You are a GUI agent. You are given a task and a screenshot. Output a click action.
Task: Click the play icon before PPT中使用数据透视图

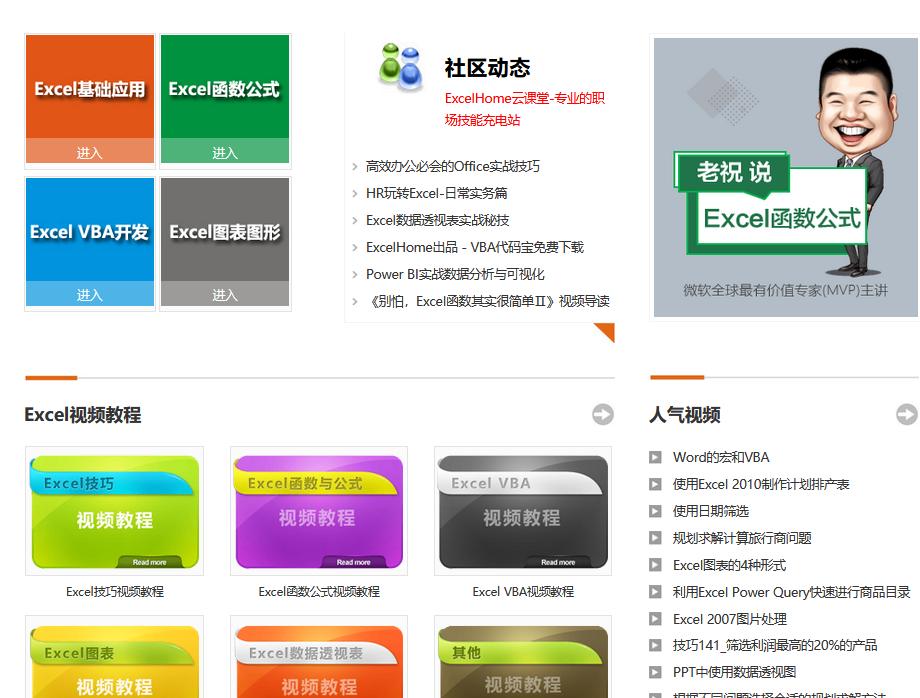point(656,672)
